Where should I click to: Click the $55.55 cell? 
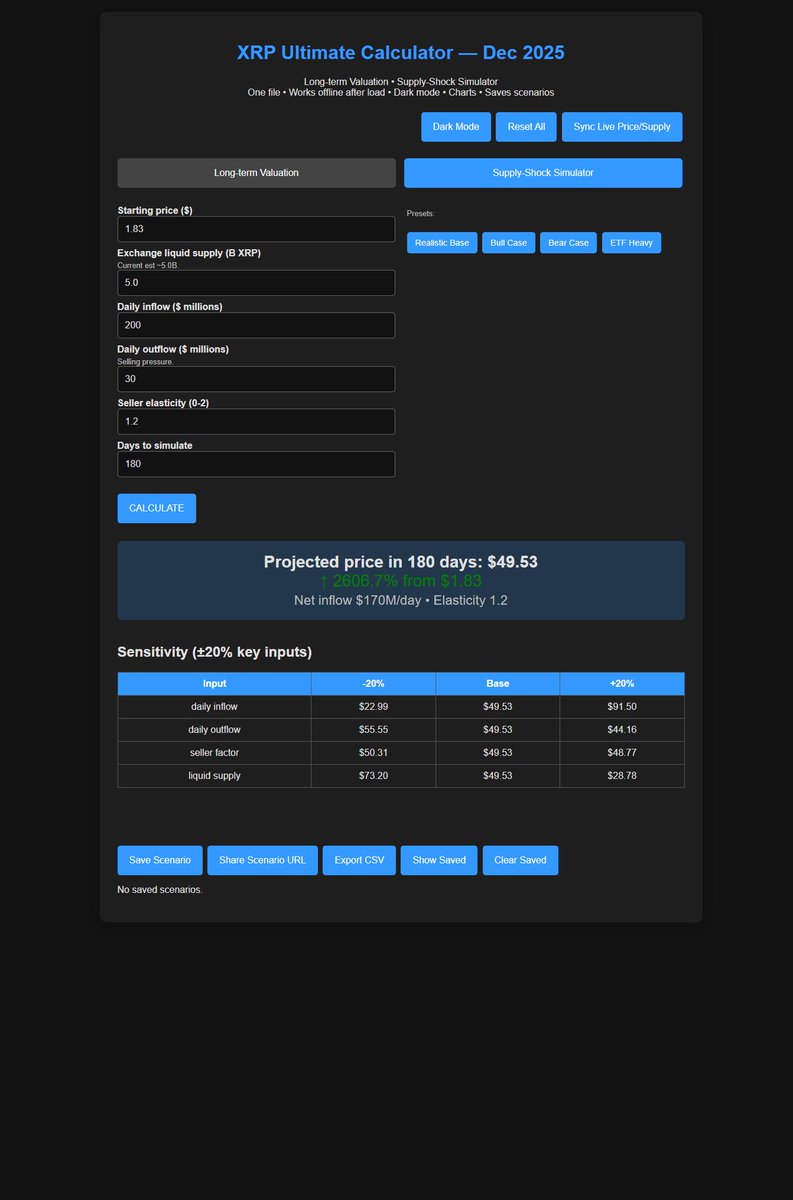pyautogui.click(x=373, y=730)
